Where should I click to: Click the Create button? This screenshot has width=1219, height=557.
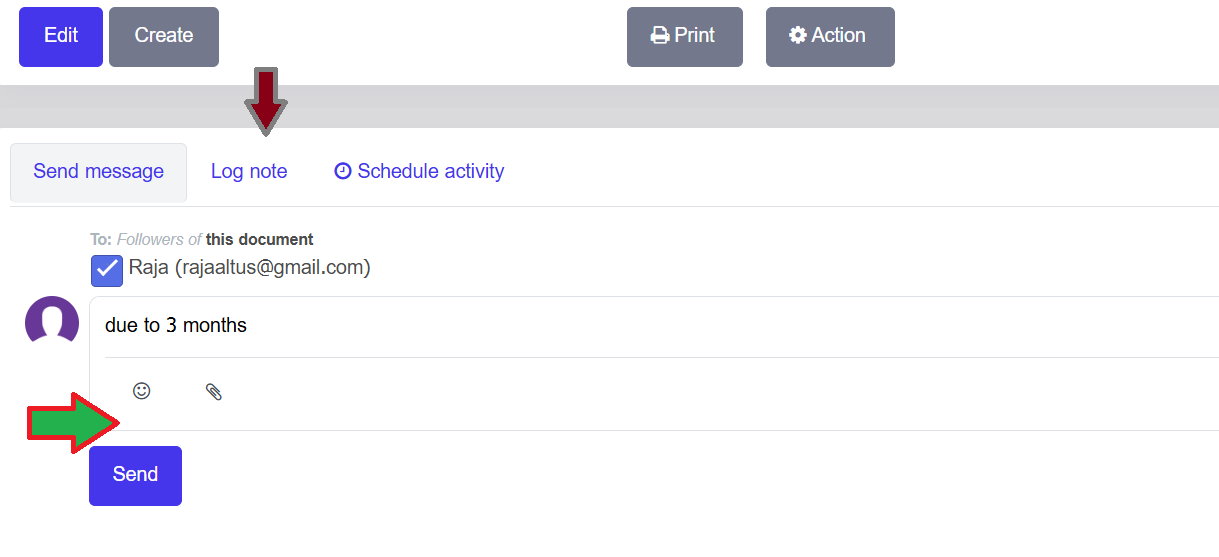(164, 37)
